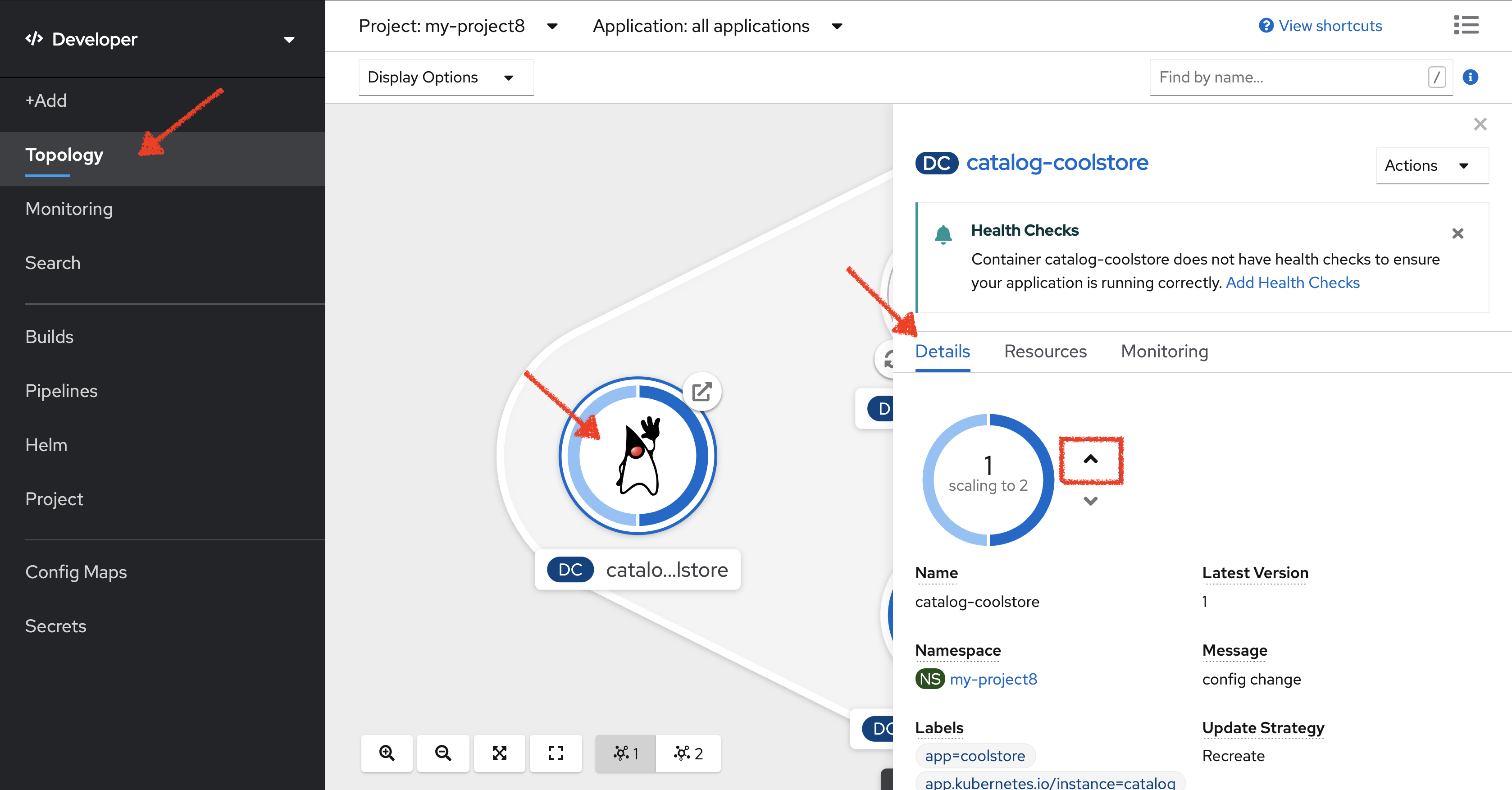The width and height of the screenshot is (1512, 790).
Task: Open the View shortcuts link
Action: pos(1321,26)
